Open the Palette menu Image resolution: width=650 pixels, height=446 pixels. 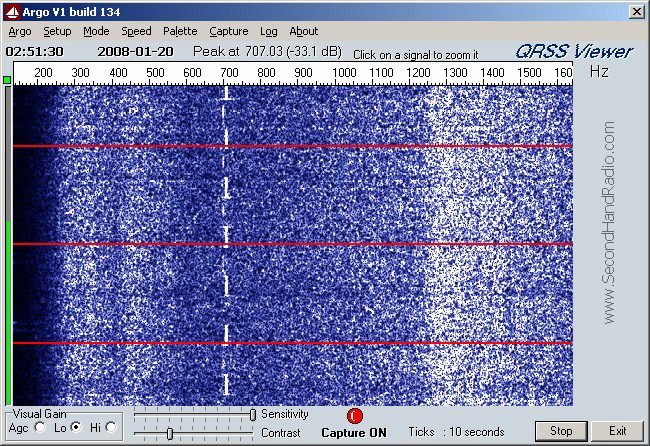[x=180, y=32]
